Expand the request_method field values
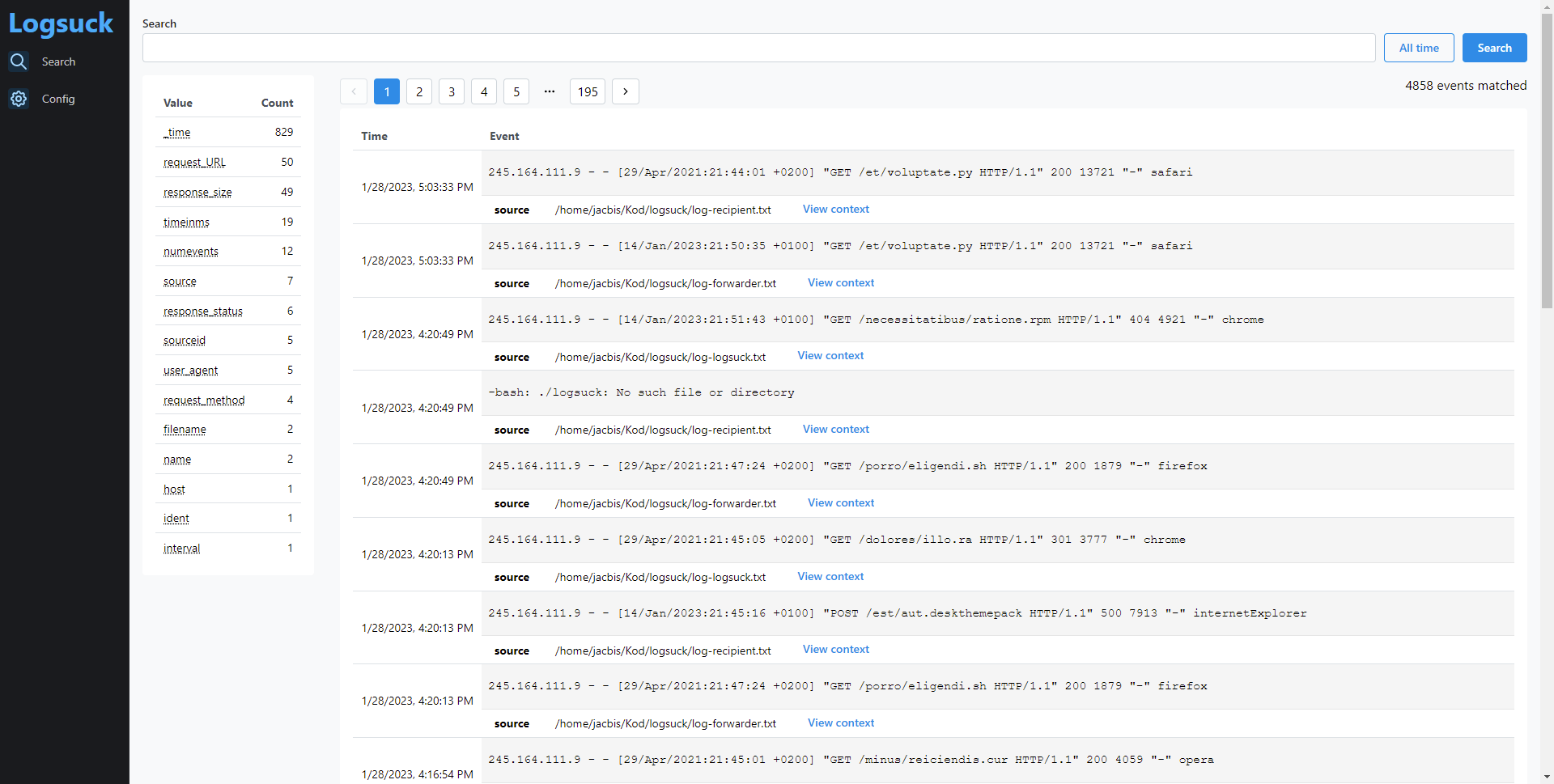This screenshot has width=1554, height=784. click(204, 400)
